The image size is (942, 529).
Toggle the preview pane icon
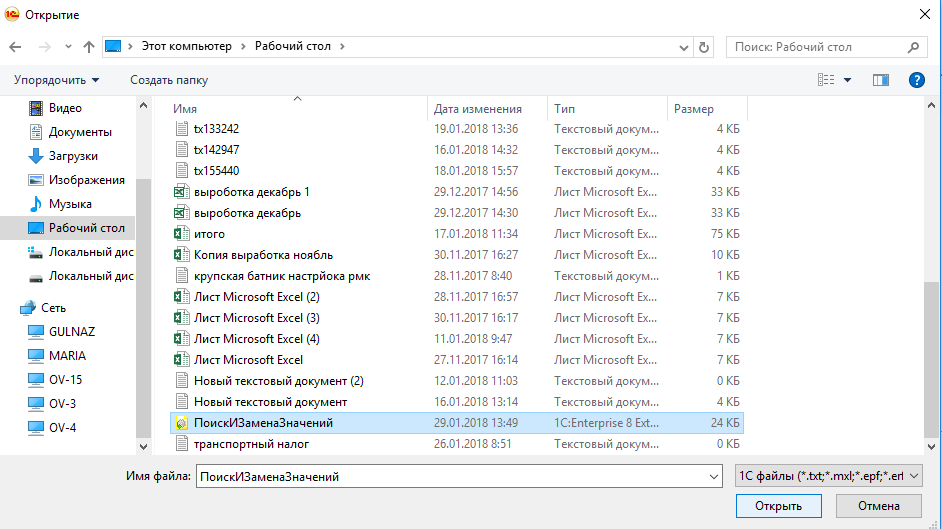pos(881,80)
